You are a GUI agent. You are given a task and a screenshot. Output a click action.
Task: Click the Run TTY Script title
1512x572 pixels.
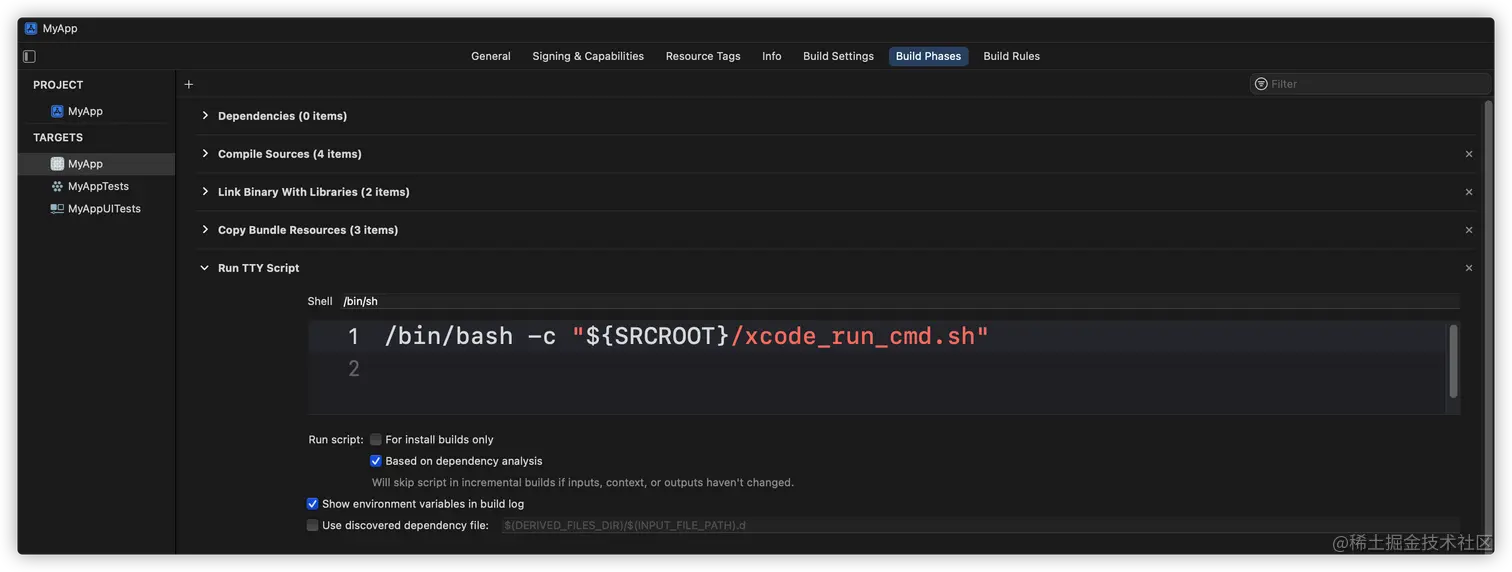[x=258, y=268]
